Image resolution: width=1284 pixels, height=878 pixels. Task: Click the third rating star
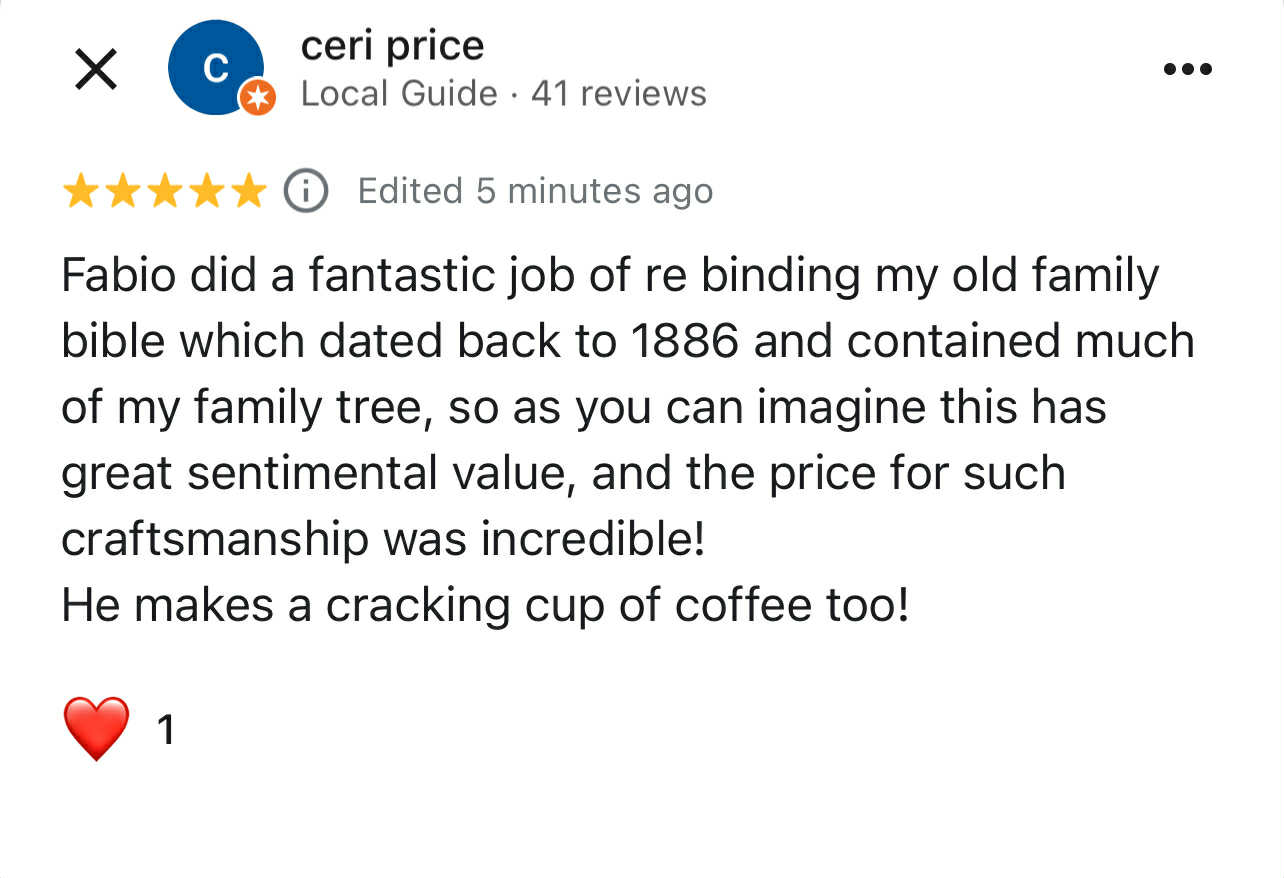164,190
